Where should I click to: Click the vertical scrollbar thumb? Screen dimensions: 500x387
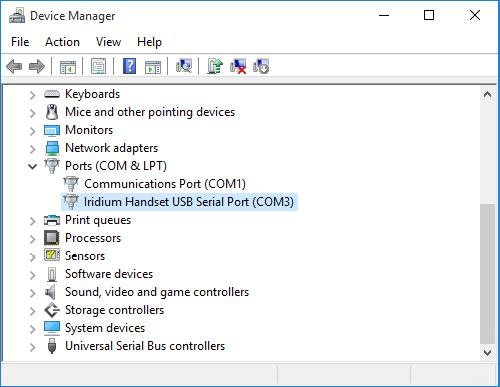click(x=487, y=274)
